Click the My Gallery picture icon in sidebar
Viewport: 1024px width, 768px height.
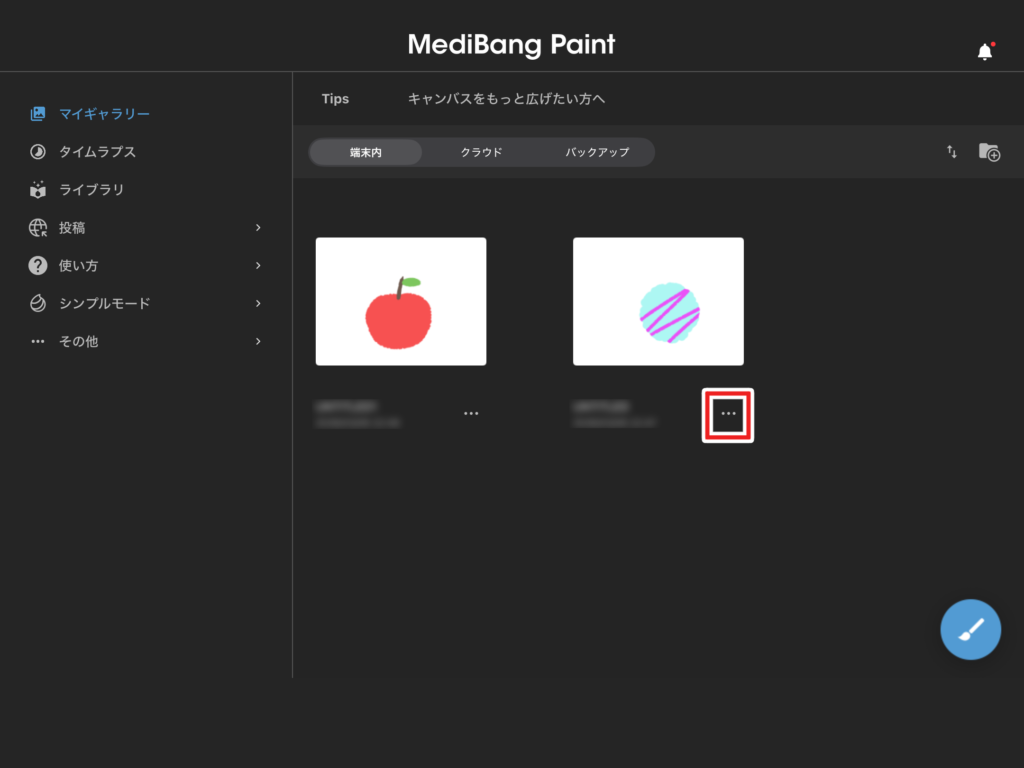click(38, 114)
